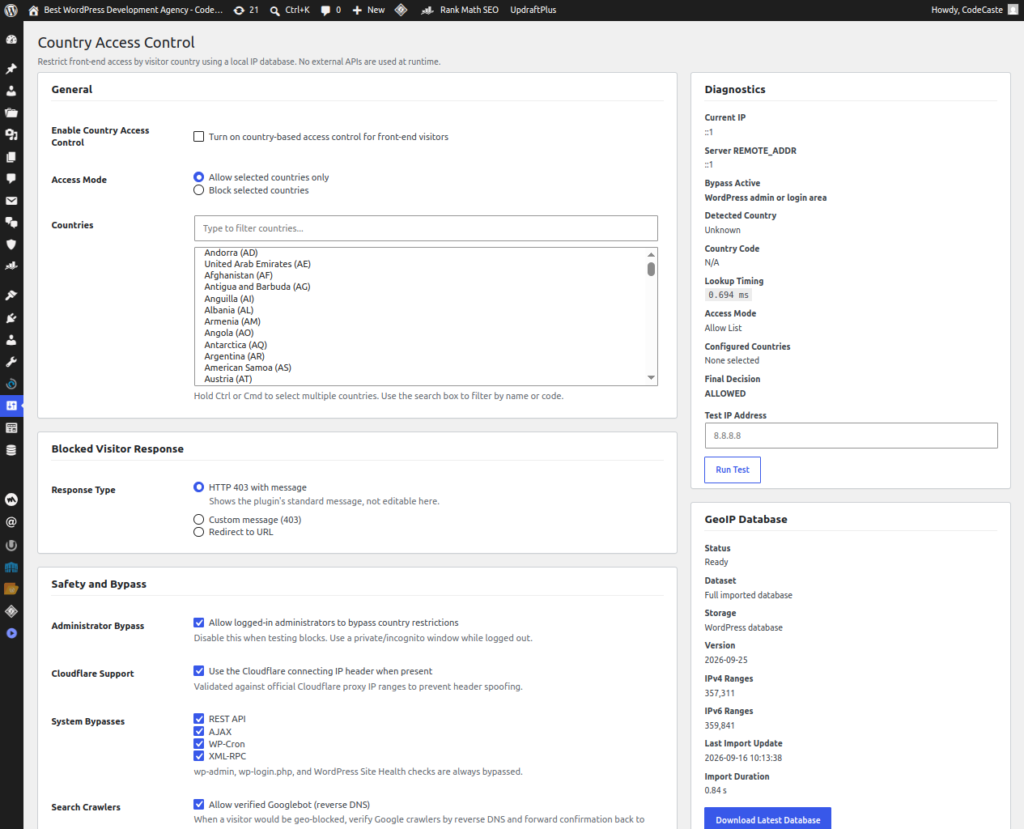Viewport: 1024px width, 829px height.
Task: Choose Custom message (403) response type
Action: click(x=199, y=519)
